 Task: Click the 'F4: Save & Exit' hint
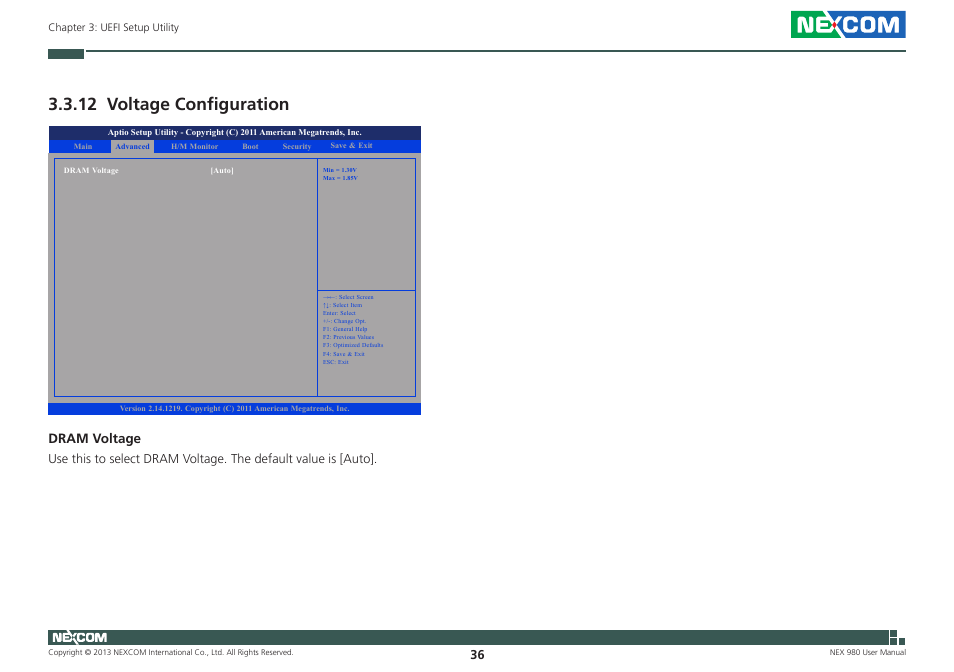pyautogui.click(x=344, y=354)
